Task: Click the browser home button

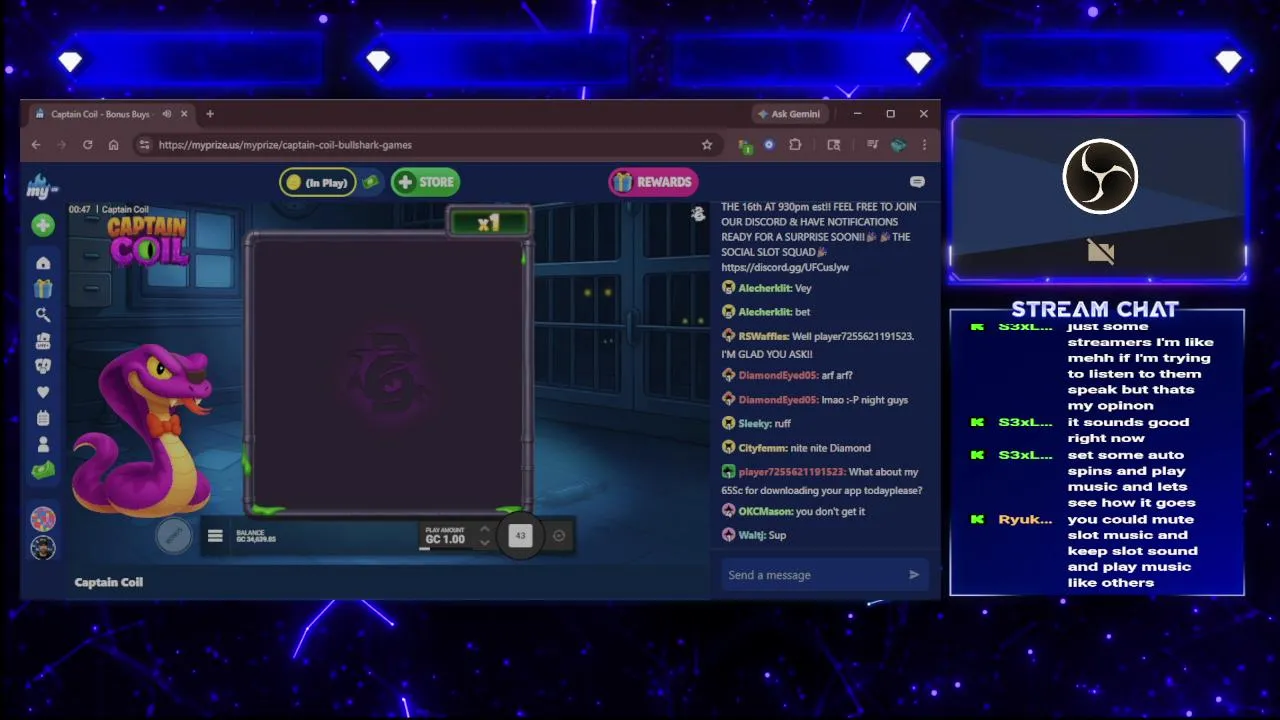Action: tap(113, 145)
